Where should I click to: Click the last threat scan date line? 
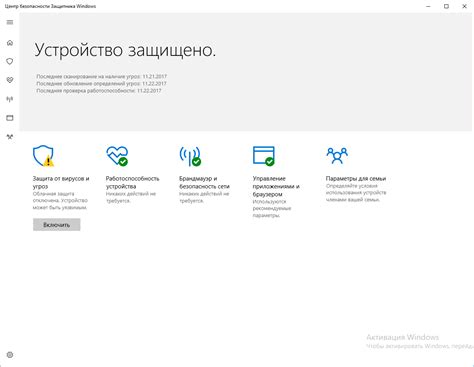tap(102, 76)
